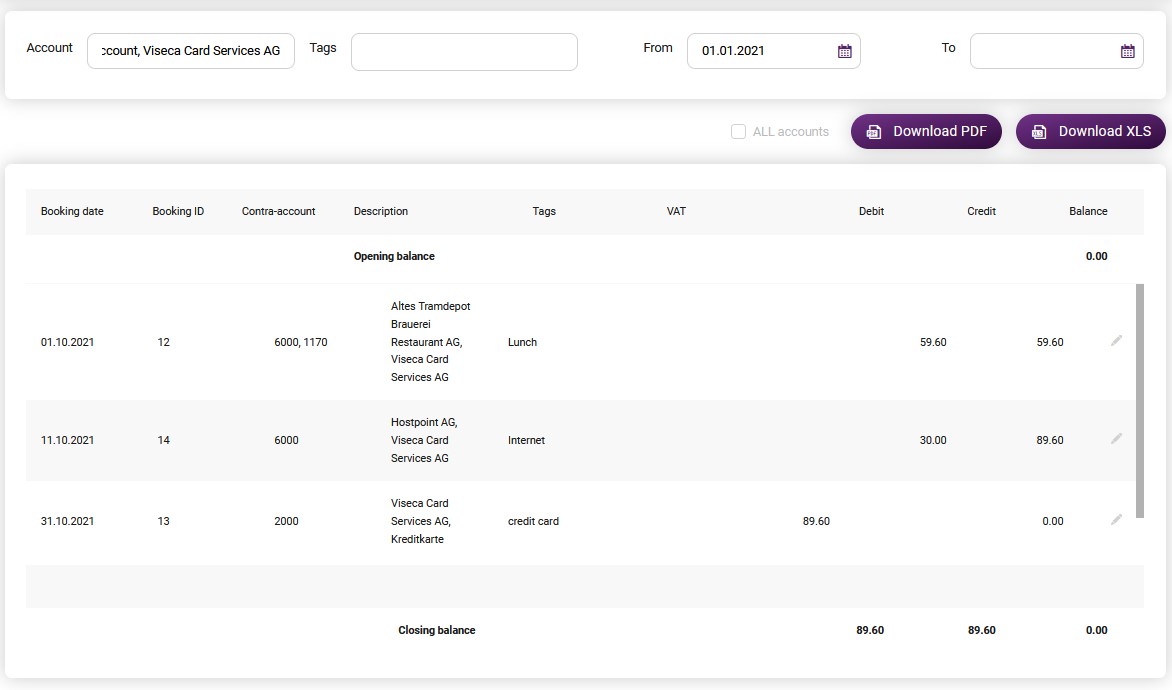Enable the ALL accounts checkbox
The height and width of the screenshot is (690, 1172).
click(x=738, y=132)
